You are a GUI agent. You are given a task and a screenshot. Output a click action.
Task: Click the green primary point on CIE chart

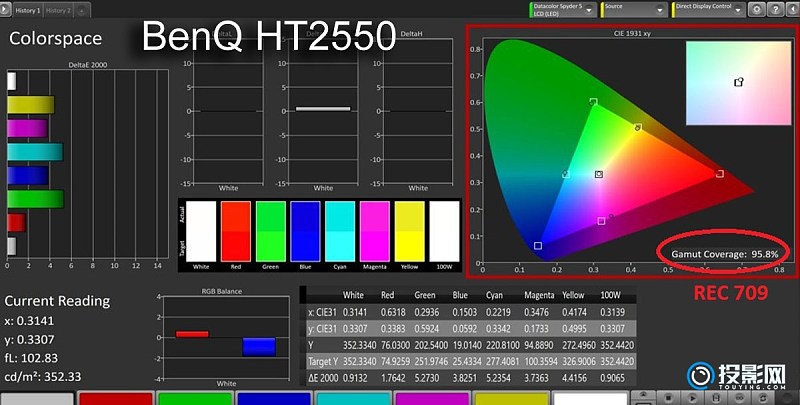point(593,102)
